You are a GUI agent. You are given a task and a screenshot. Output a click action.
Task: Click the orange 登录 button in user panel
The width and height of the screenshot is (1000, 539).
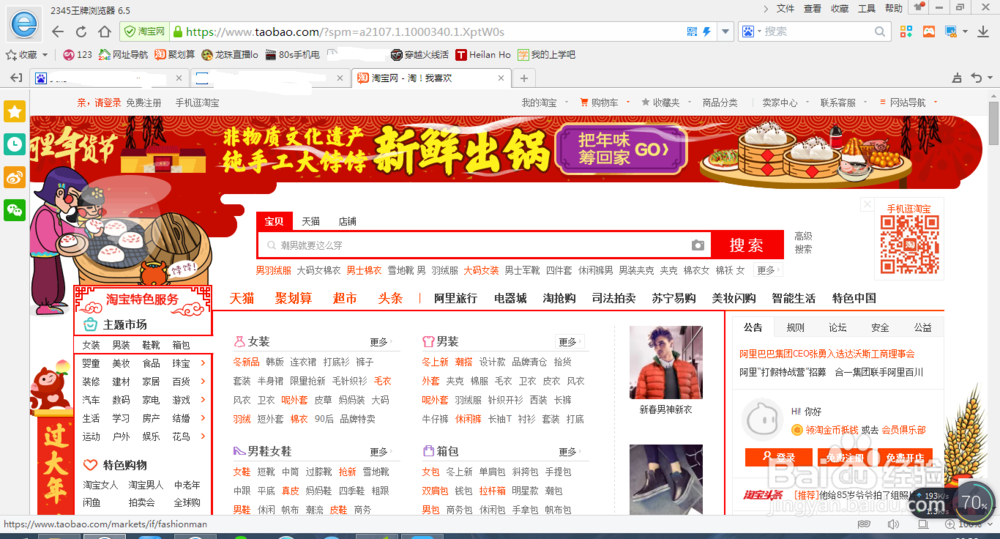click(779, 457)
